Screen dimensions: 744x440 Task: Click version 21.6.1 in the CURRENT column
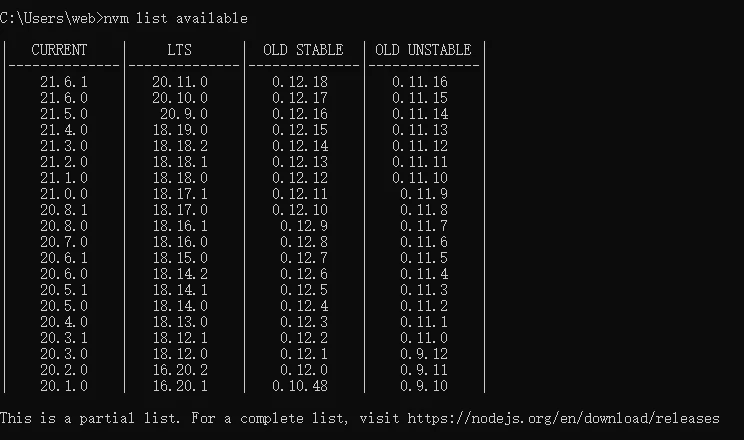coord(64,82)
